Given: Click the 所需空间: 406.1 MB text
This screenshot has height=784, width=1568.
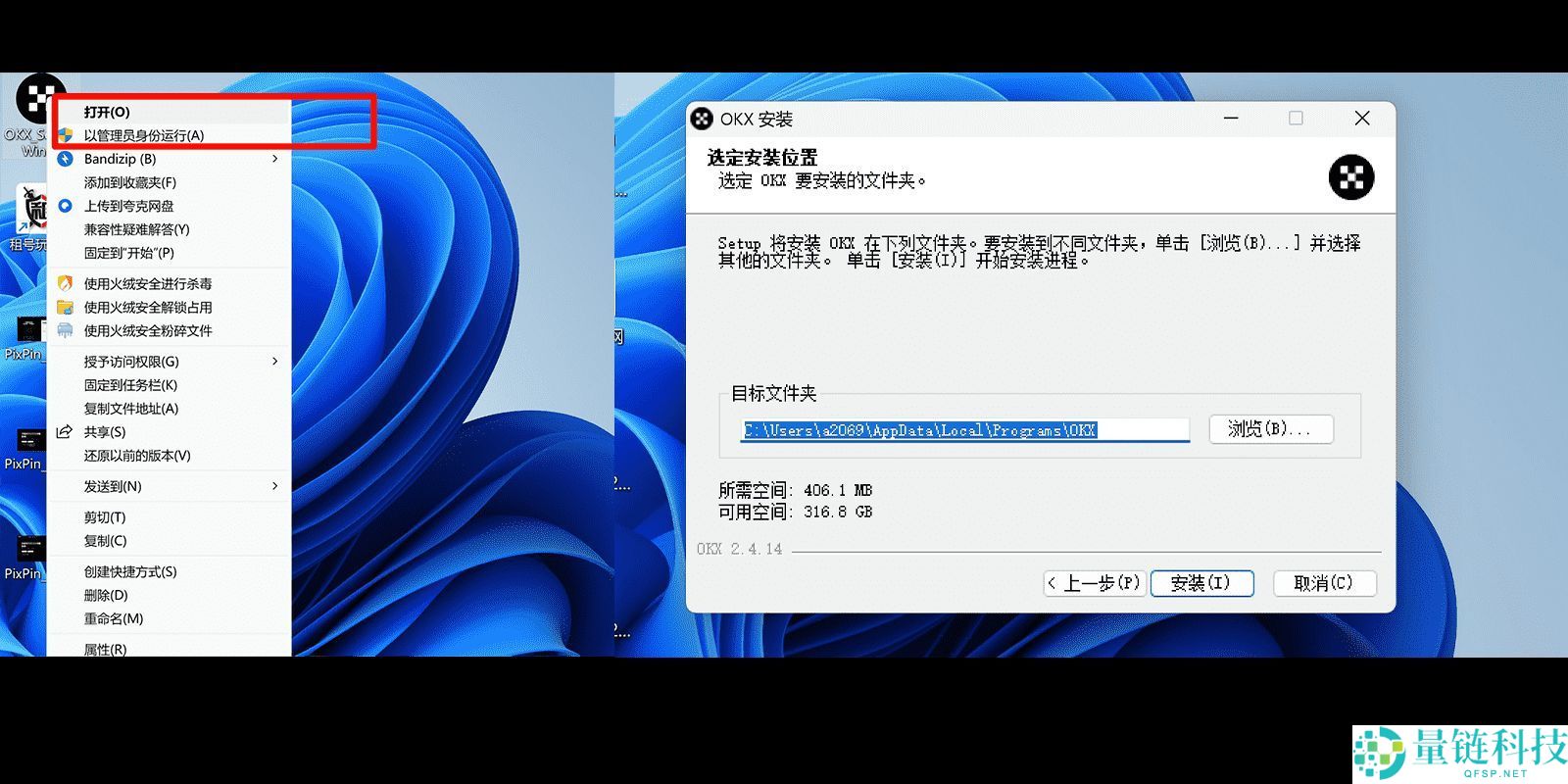Looking at the screenshot, I should coord(795,490).
